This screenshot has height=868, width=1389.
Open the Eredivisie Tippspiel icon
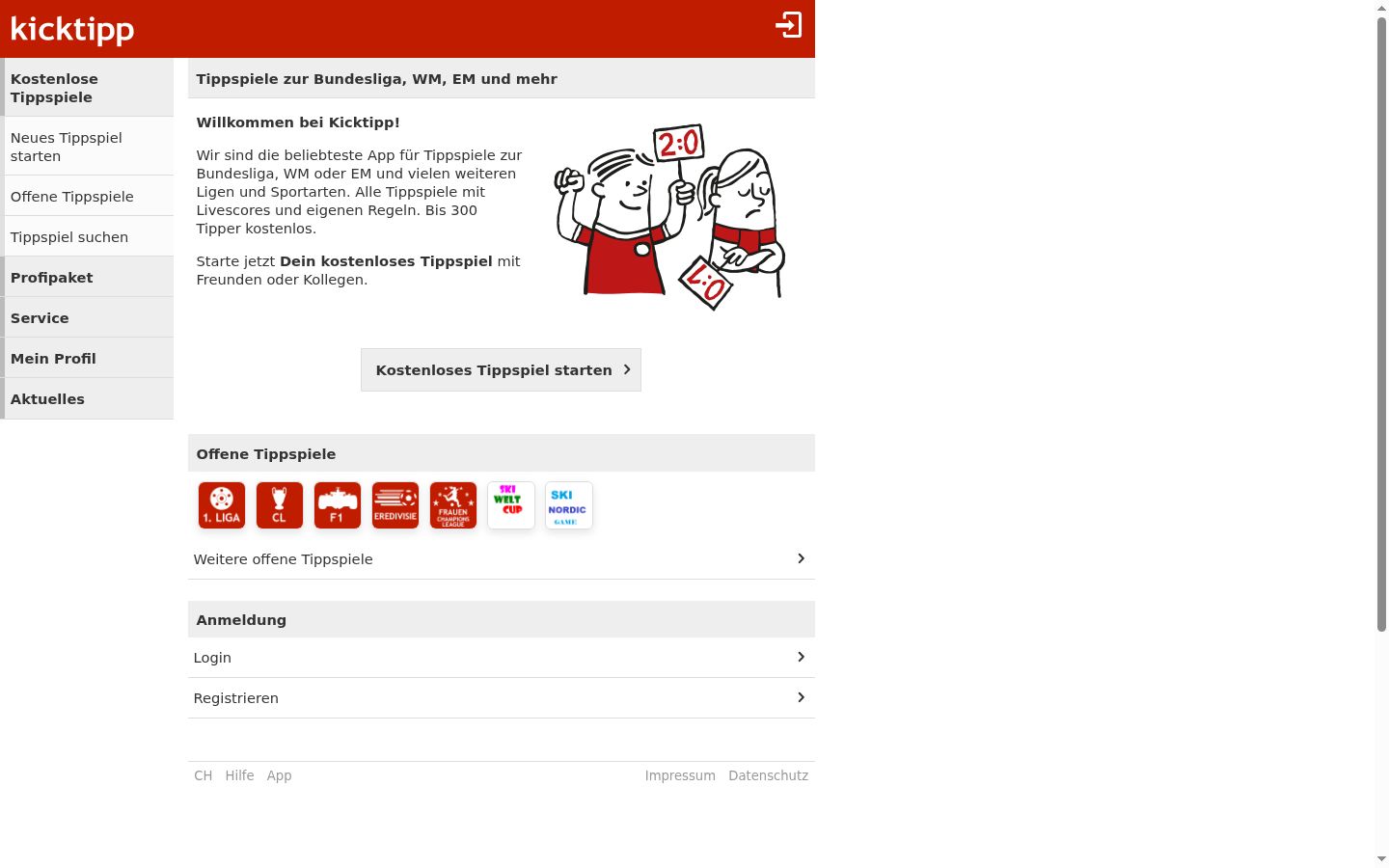click(x=395, y=505)
